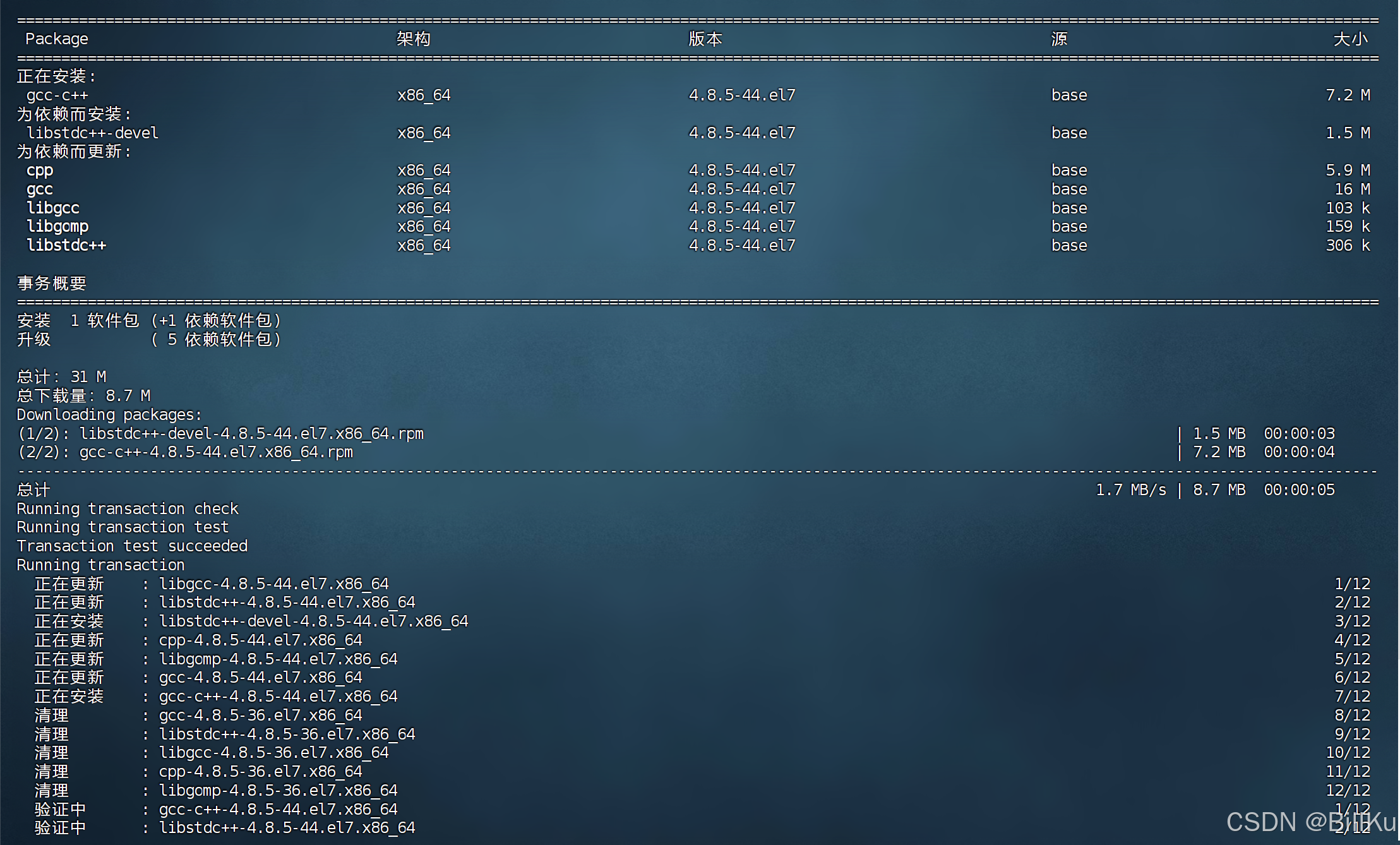Click the '安装 1 软件包 (+1 依赖软件包)' line
The image size is (1400, 845).
(149, 321)
